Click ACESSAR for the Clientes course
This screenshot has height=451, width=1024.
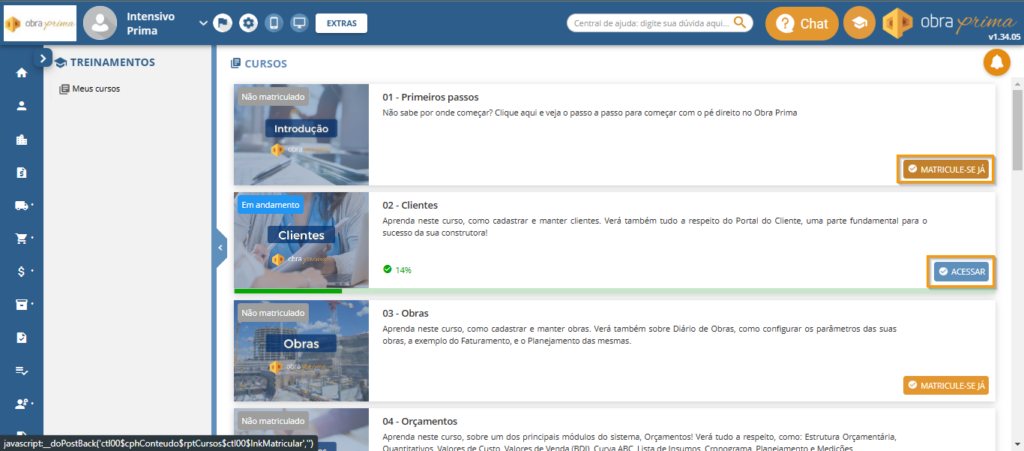(961, 272)
